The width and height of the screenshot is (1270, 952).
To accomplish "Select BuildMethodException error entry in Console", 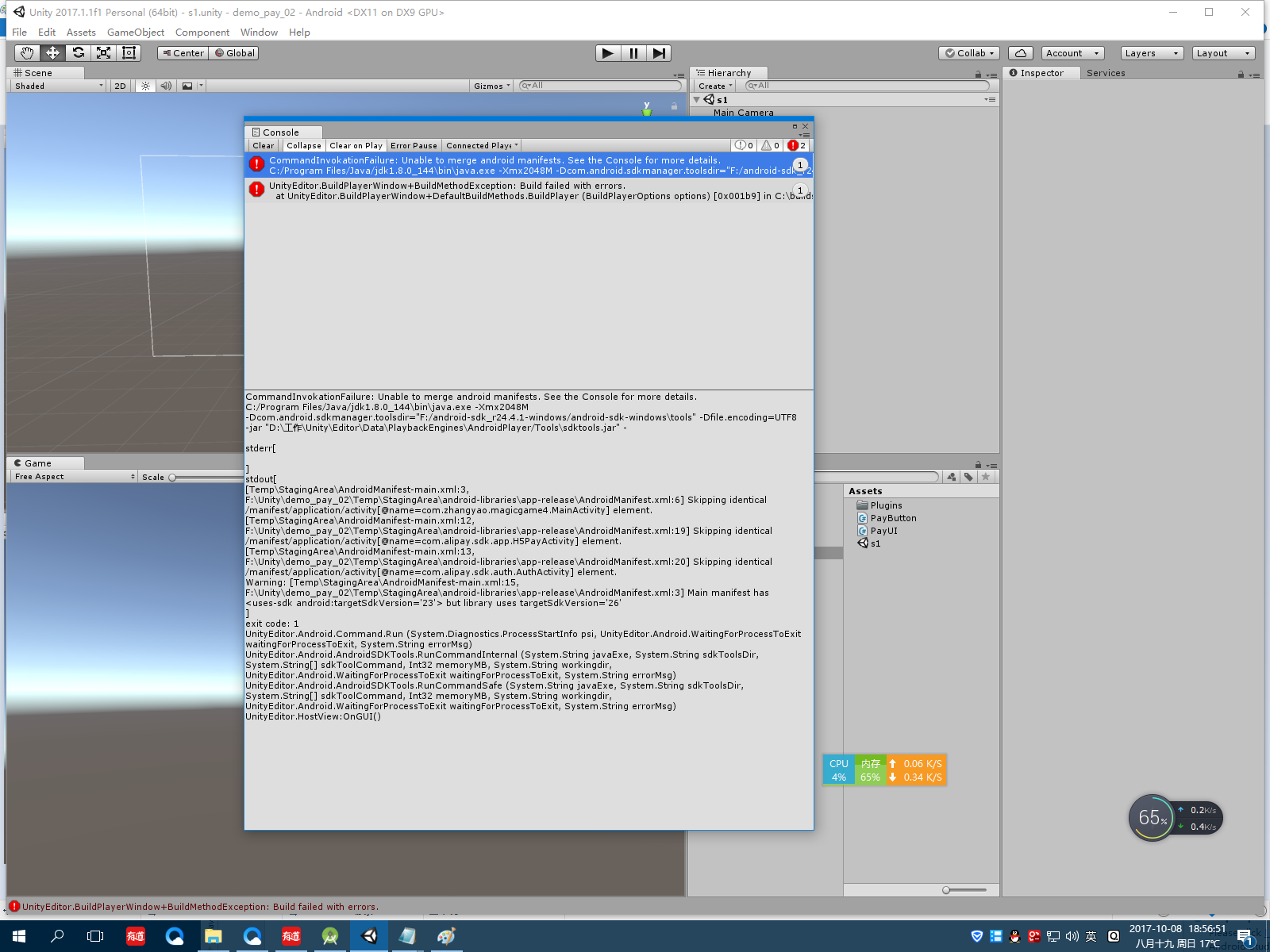I will (529, 190).
